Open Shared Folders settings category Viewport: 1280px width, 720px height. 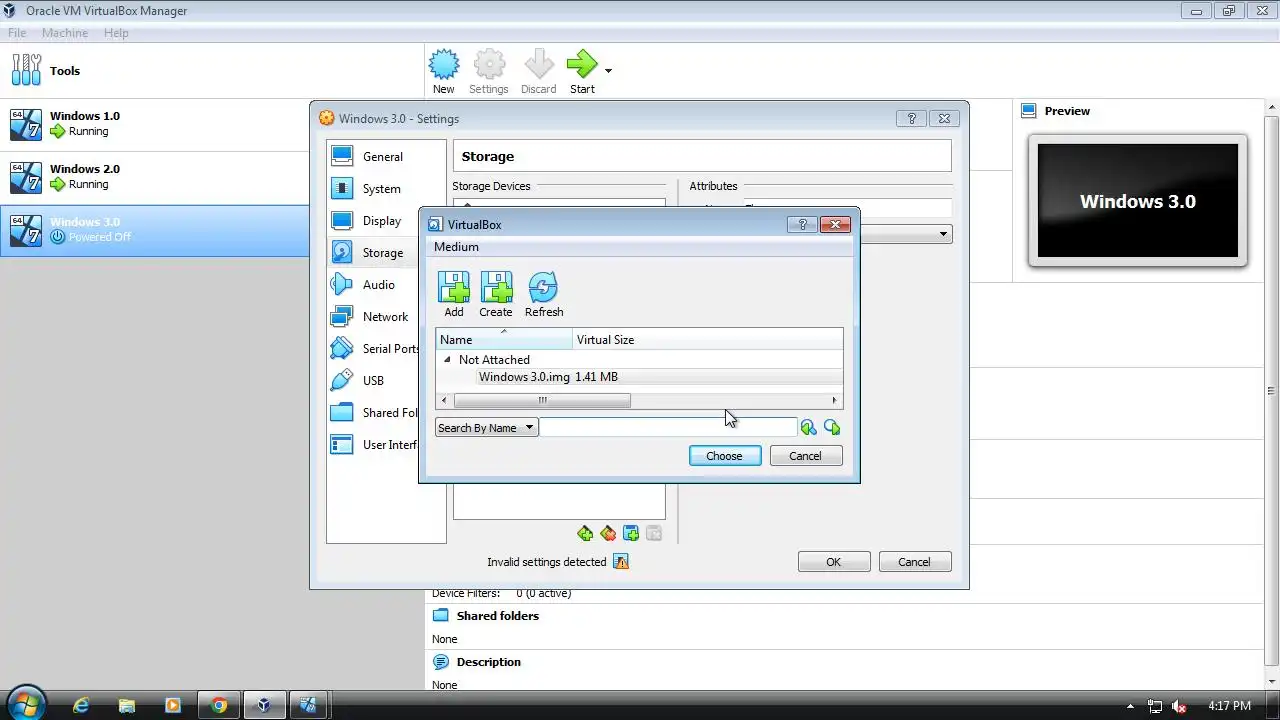(375, 412)
